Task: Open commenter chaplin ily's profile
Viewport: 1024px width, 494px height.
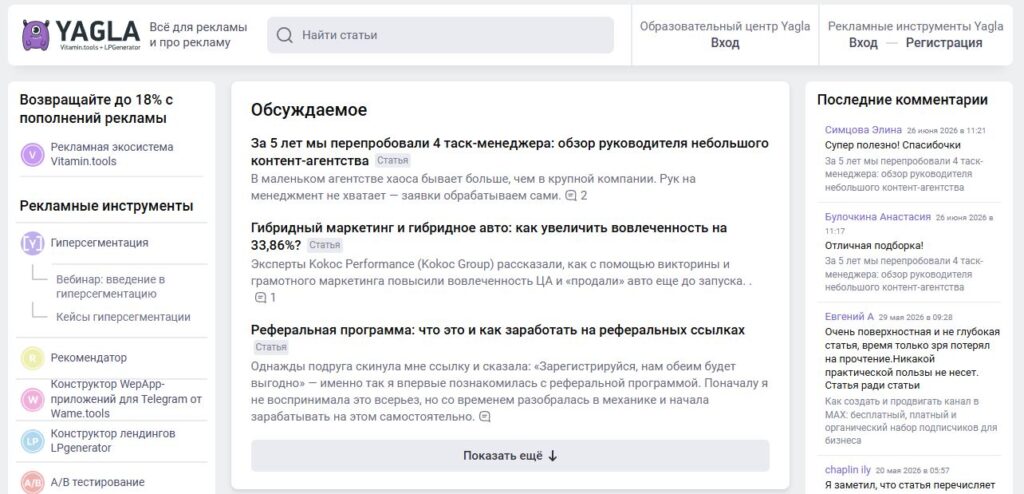Action: coord(847,470)
